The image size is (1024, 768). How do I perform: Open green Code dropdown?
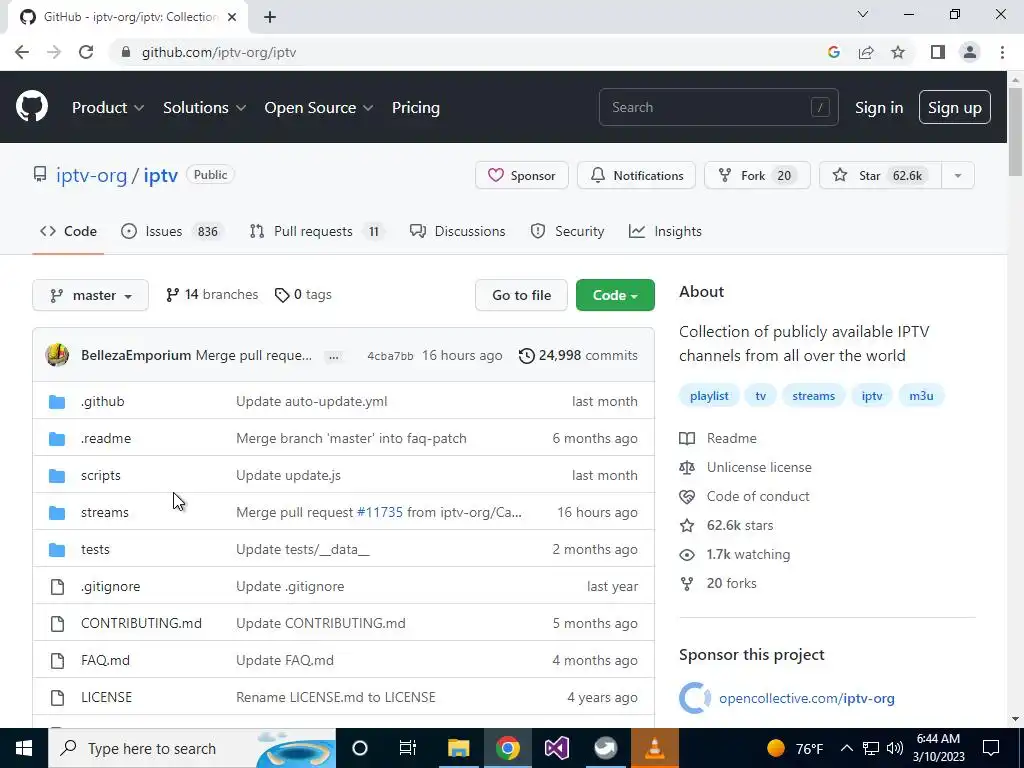tap(615, 295)
